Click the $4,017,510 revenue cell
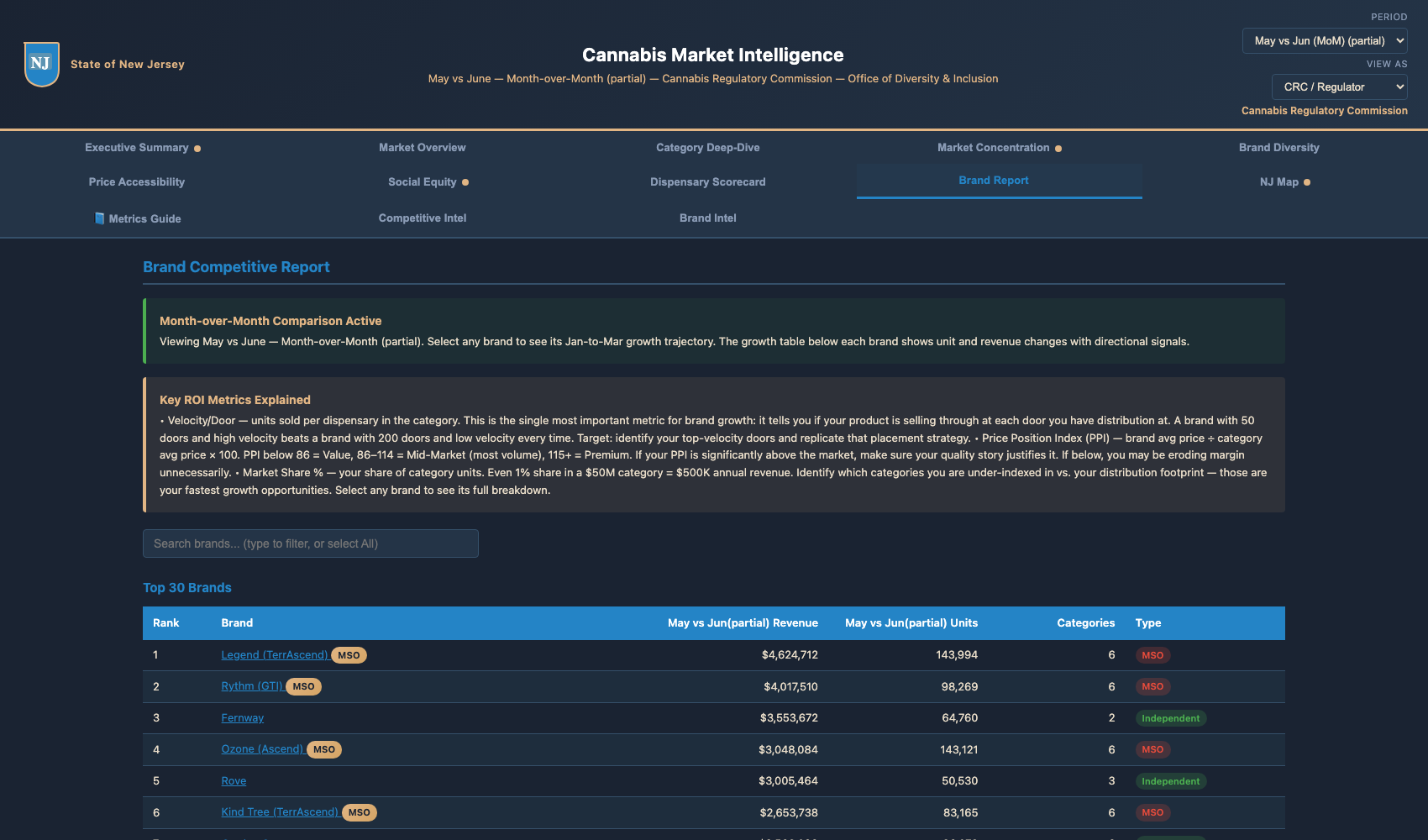 790,686
